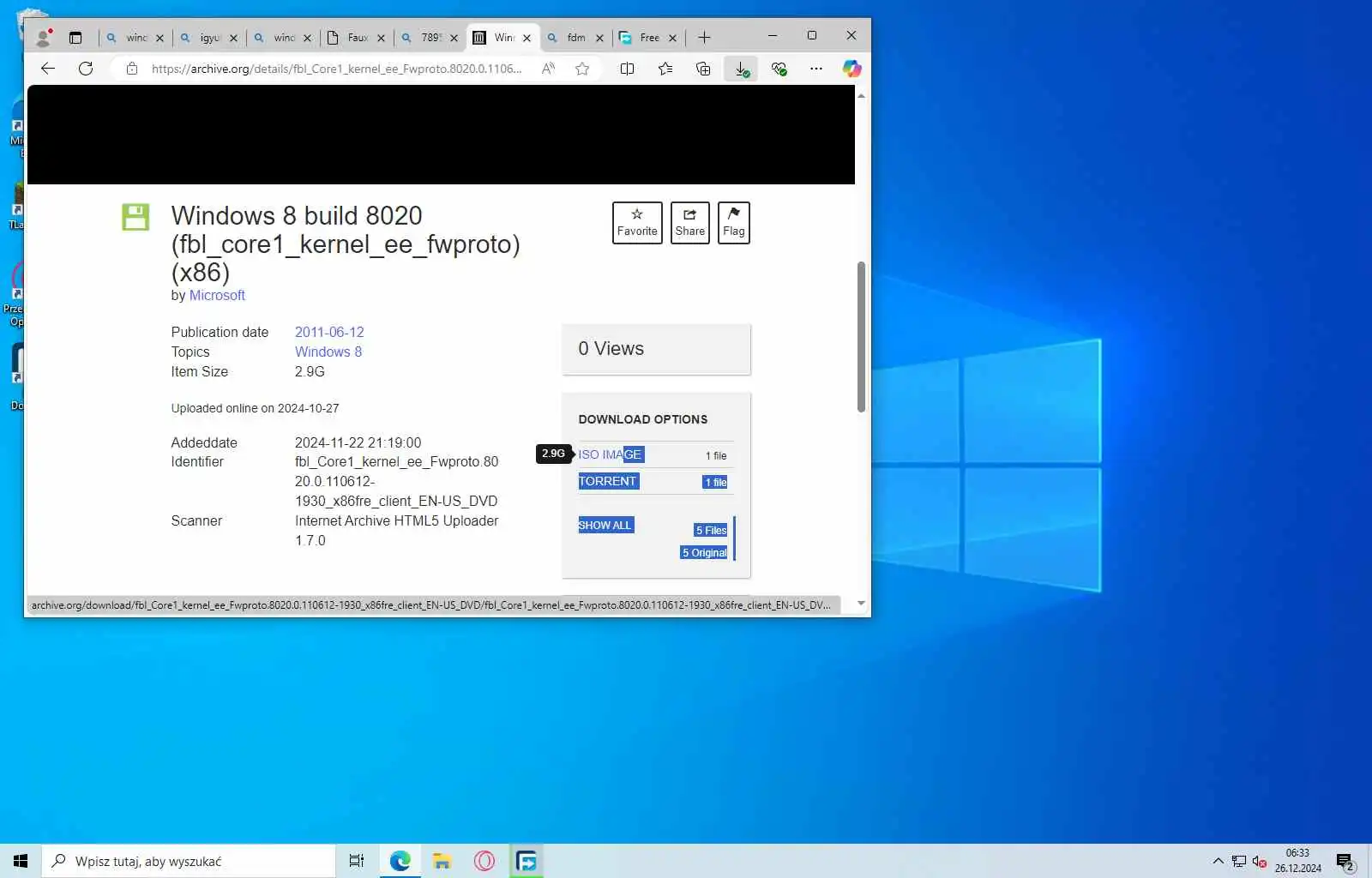Viewport: 1372px width, 878px height.
Task: Click the scrollbar up arrow
Action: pos(861,95)
